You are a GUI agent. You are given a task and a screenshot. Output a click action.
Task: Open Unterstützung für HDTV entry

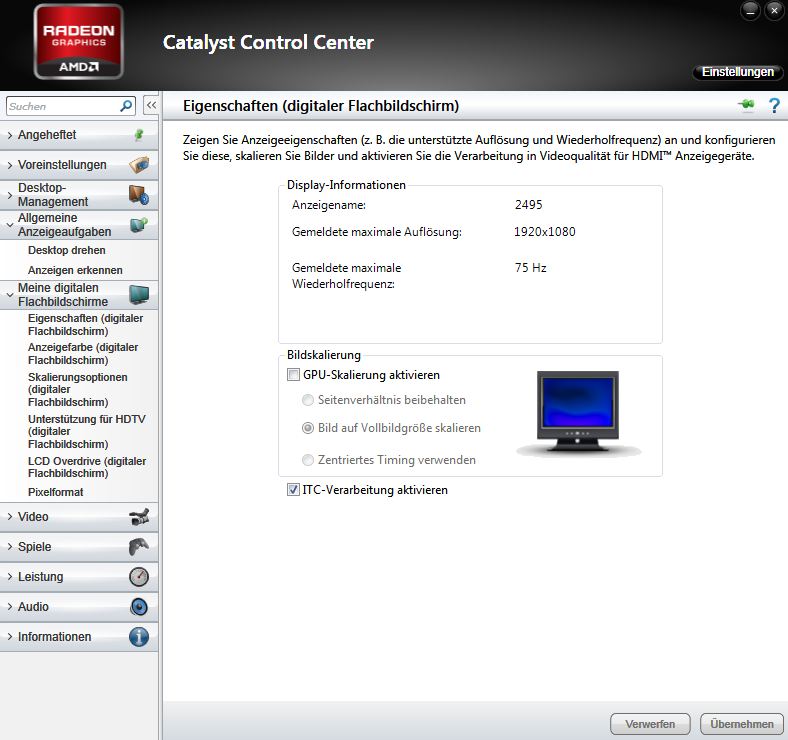(87, 431)
